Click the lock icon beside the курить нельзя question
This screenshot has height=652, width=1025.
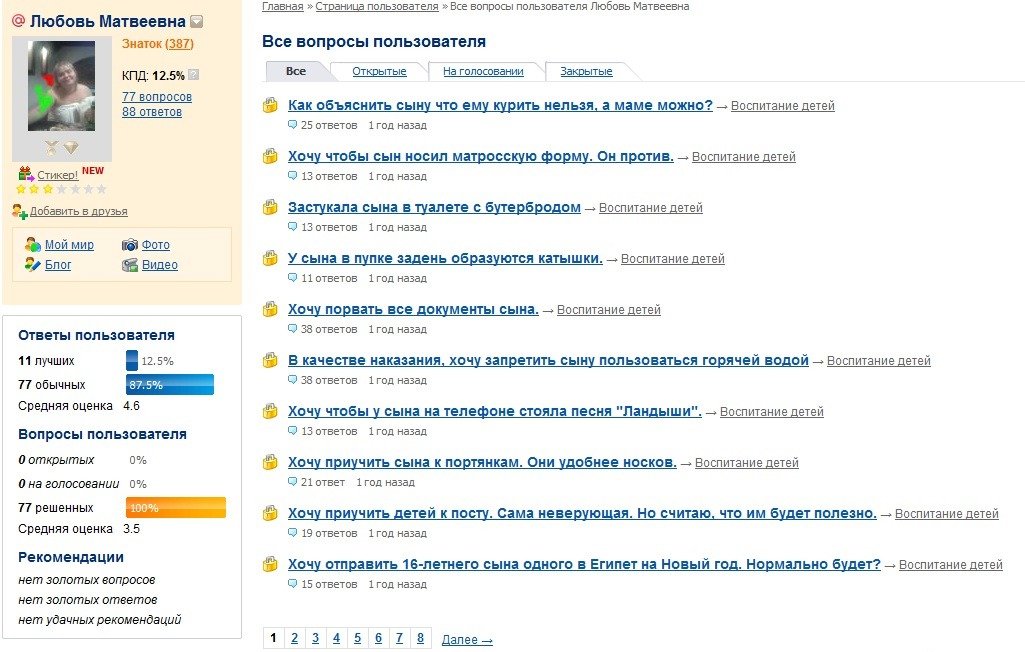[270, 105]
